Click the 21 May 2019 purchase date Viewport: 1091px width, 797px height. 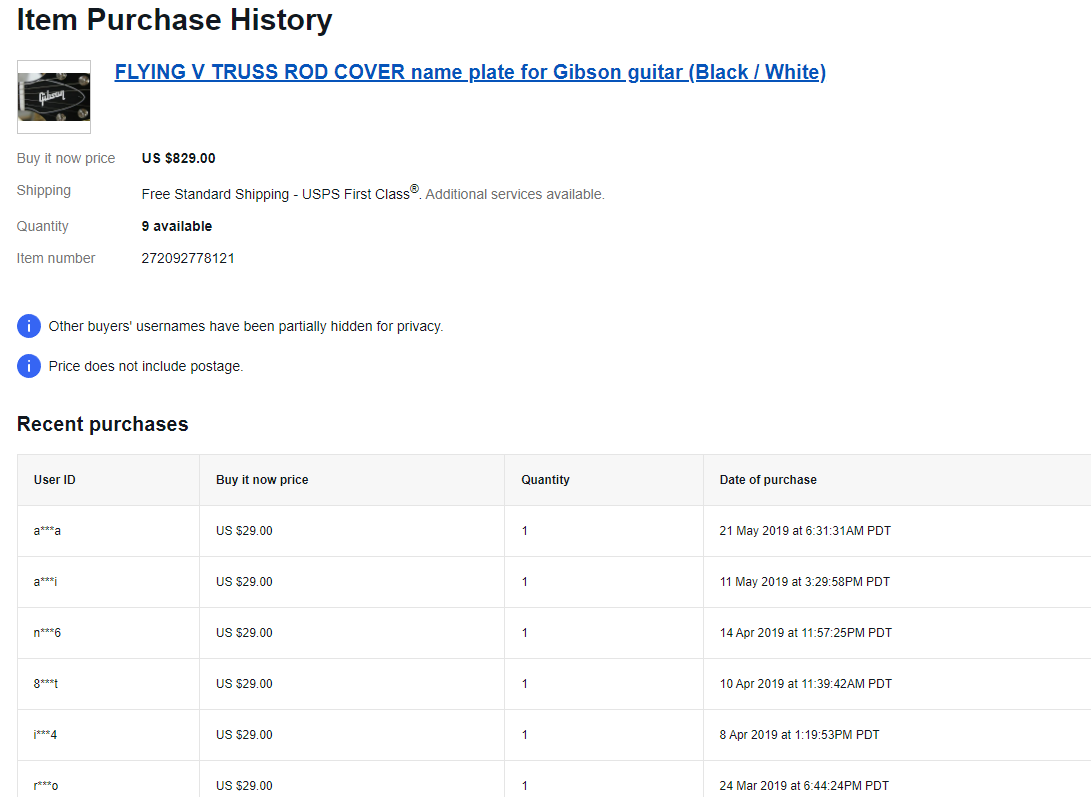click(x=805, y=531)
